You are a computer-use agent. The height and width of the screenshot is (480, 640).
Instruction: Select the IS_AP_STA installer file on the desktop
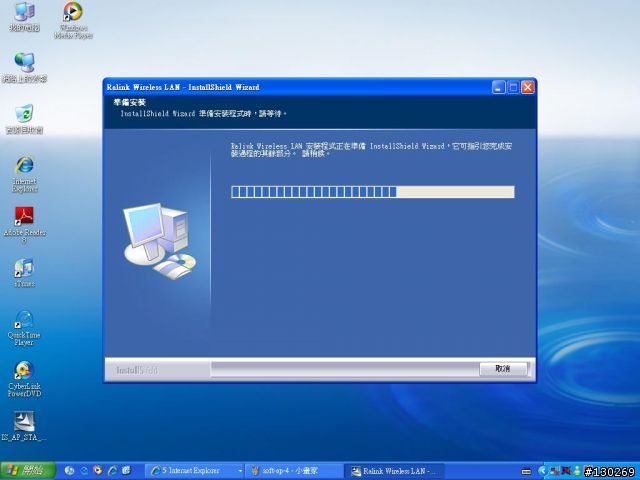pos(24,427)
